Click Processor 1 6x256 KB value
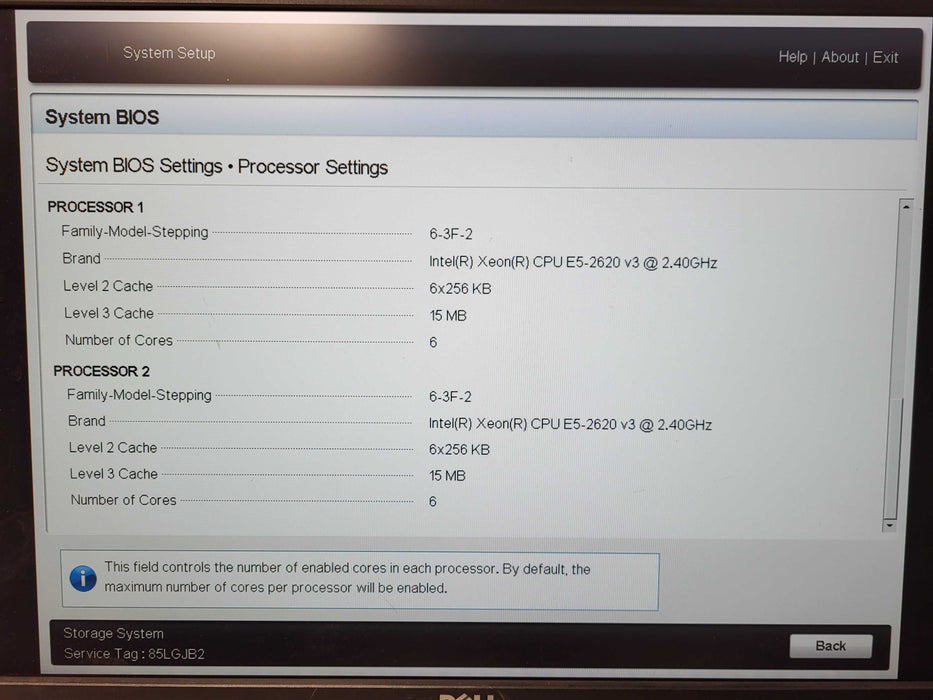The width and height of the screenshot is (933, 700). pyautogui.click(x=460, y=289)
